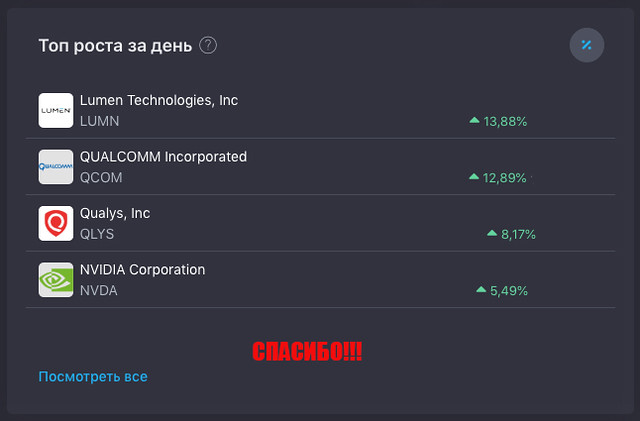Click the Топ роста за день heading
This screenshot has height=421, width=640.
[x=115, y=45]
